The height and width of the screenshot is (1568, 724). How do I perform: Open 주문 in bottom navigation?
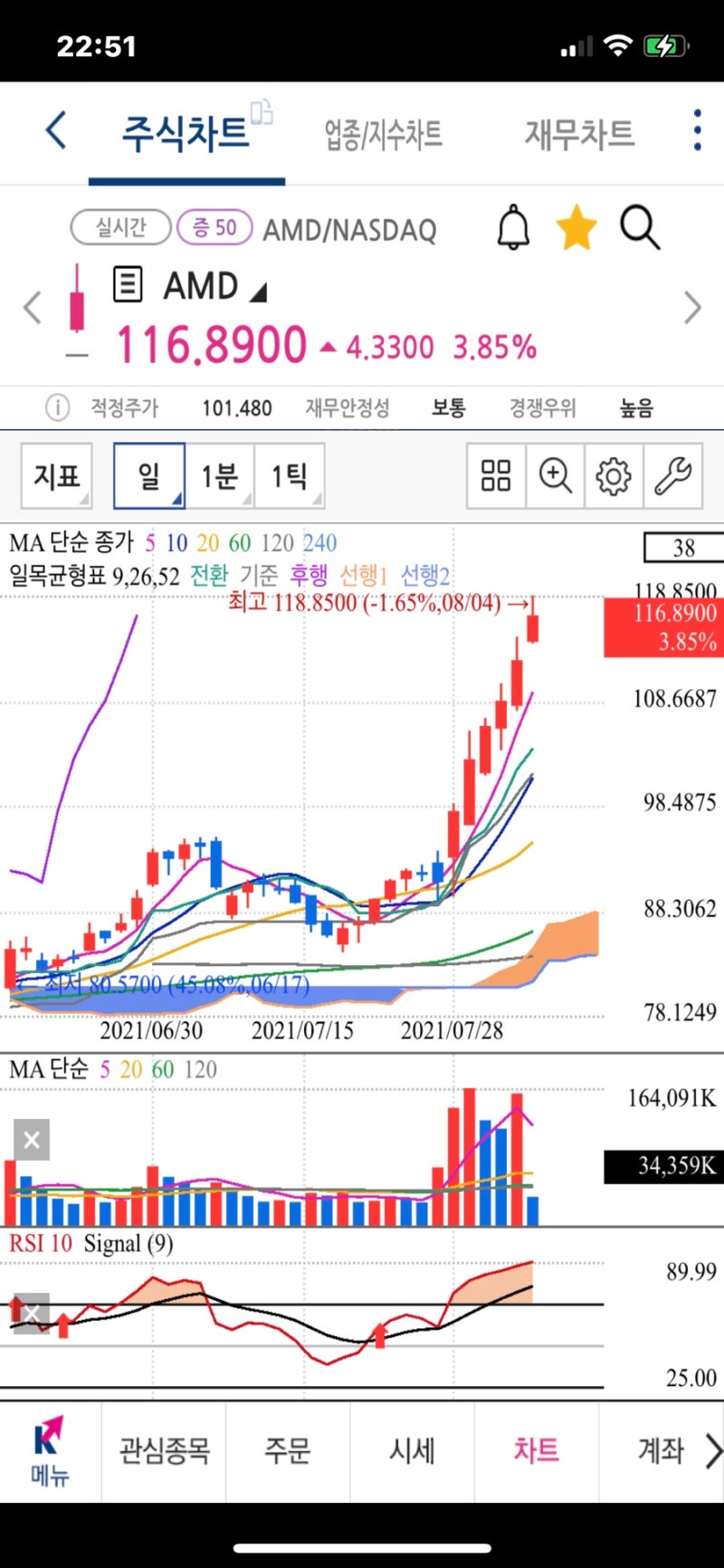pos(288,1451)
